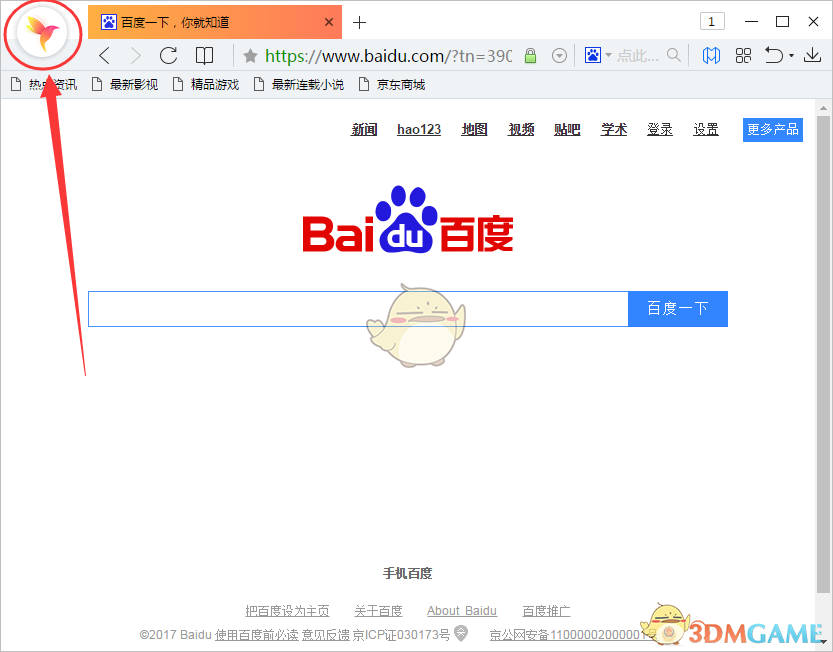
Task: Click the tab counter badge showing 1
Action: 711,20
